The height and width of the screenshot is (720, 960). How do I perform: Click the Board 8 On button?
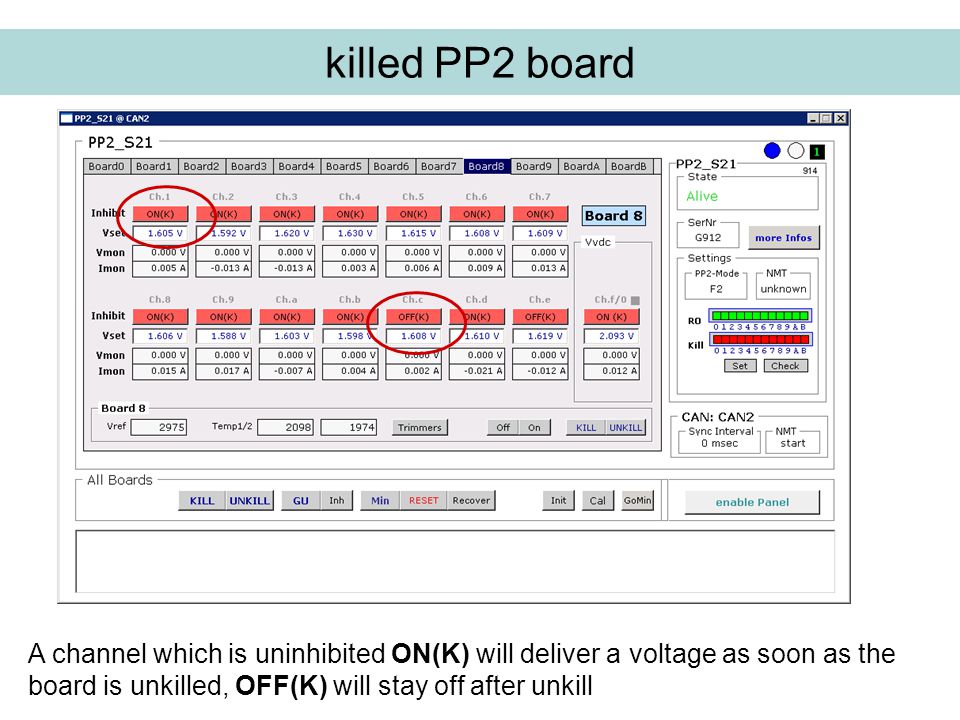click(534, 427)
